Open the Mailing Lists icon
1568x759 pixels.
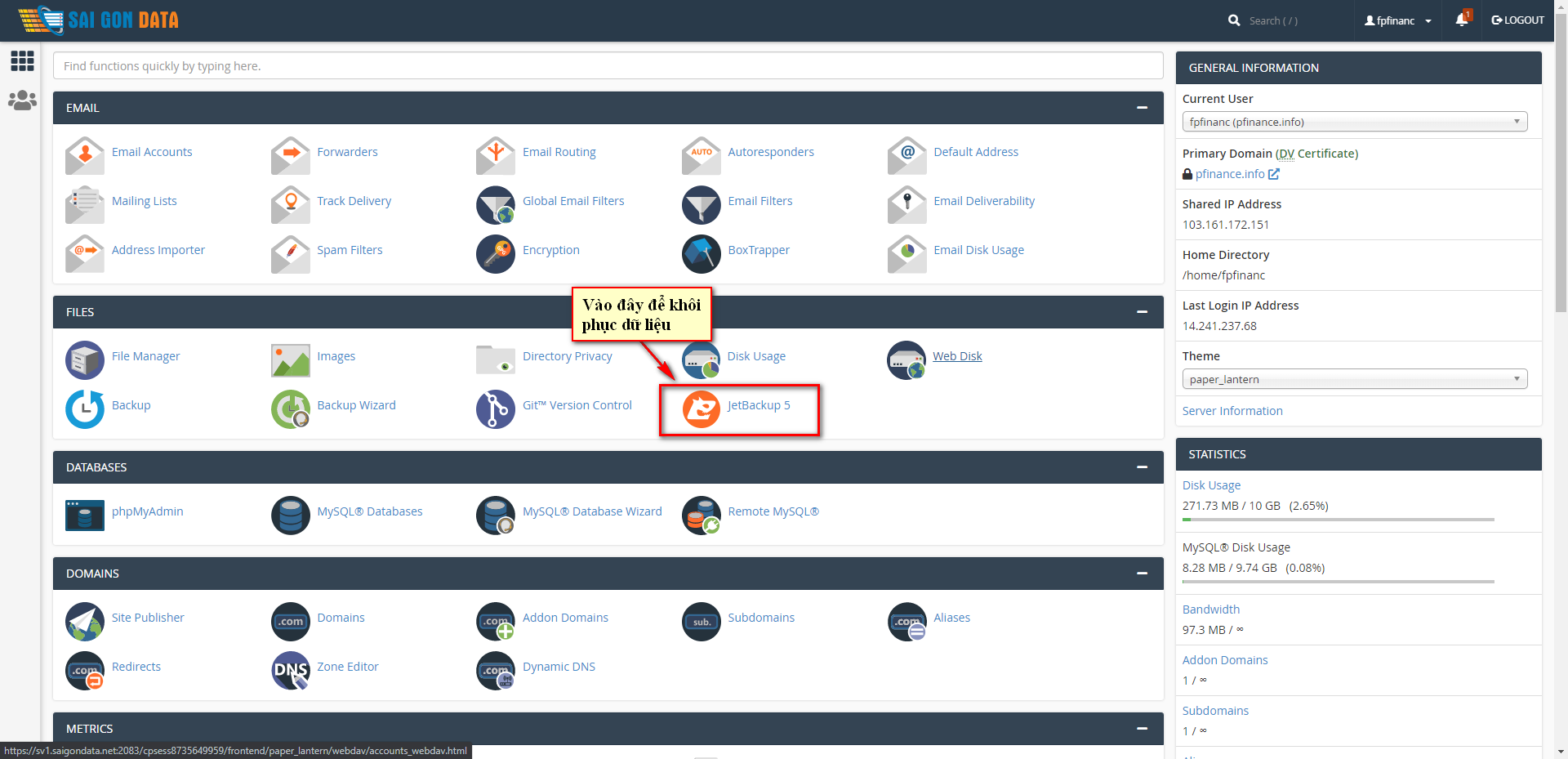point(85,204)
